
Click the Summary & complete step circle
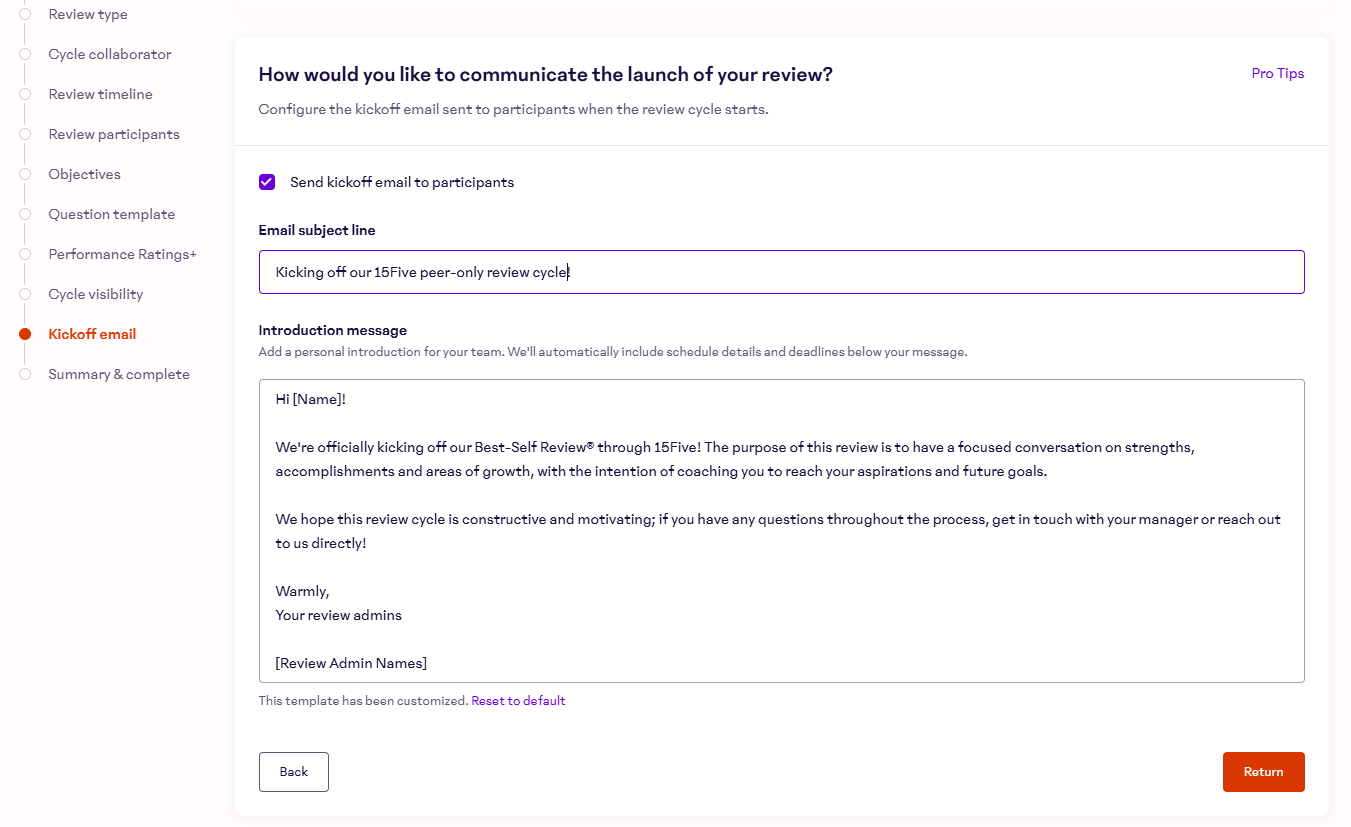click(25, 374)
